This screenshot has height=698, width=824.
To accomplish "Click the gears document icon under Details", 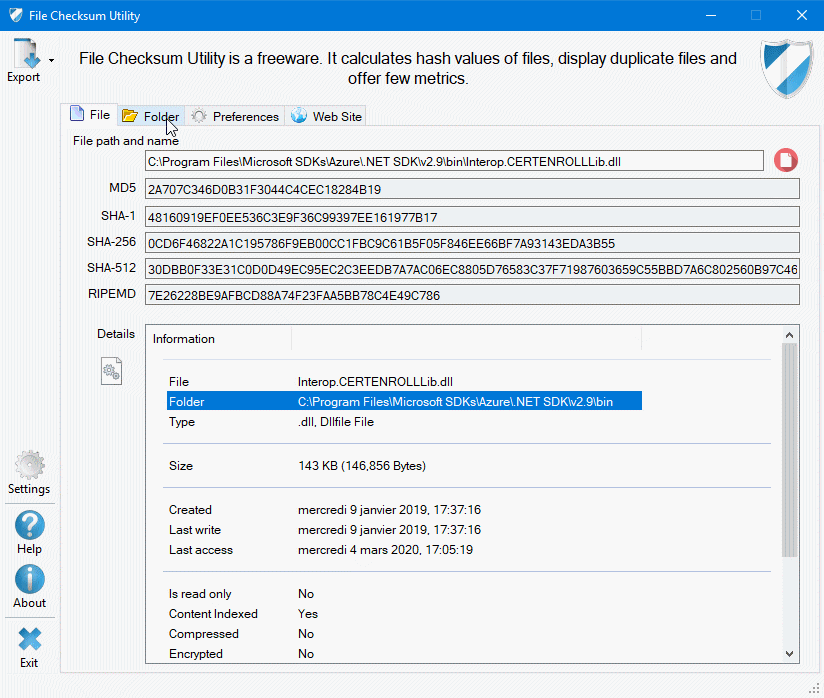I will click(x=111, y=372).
